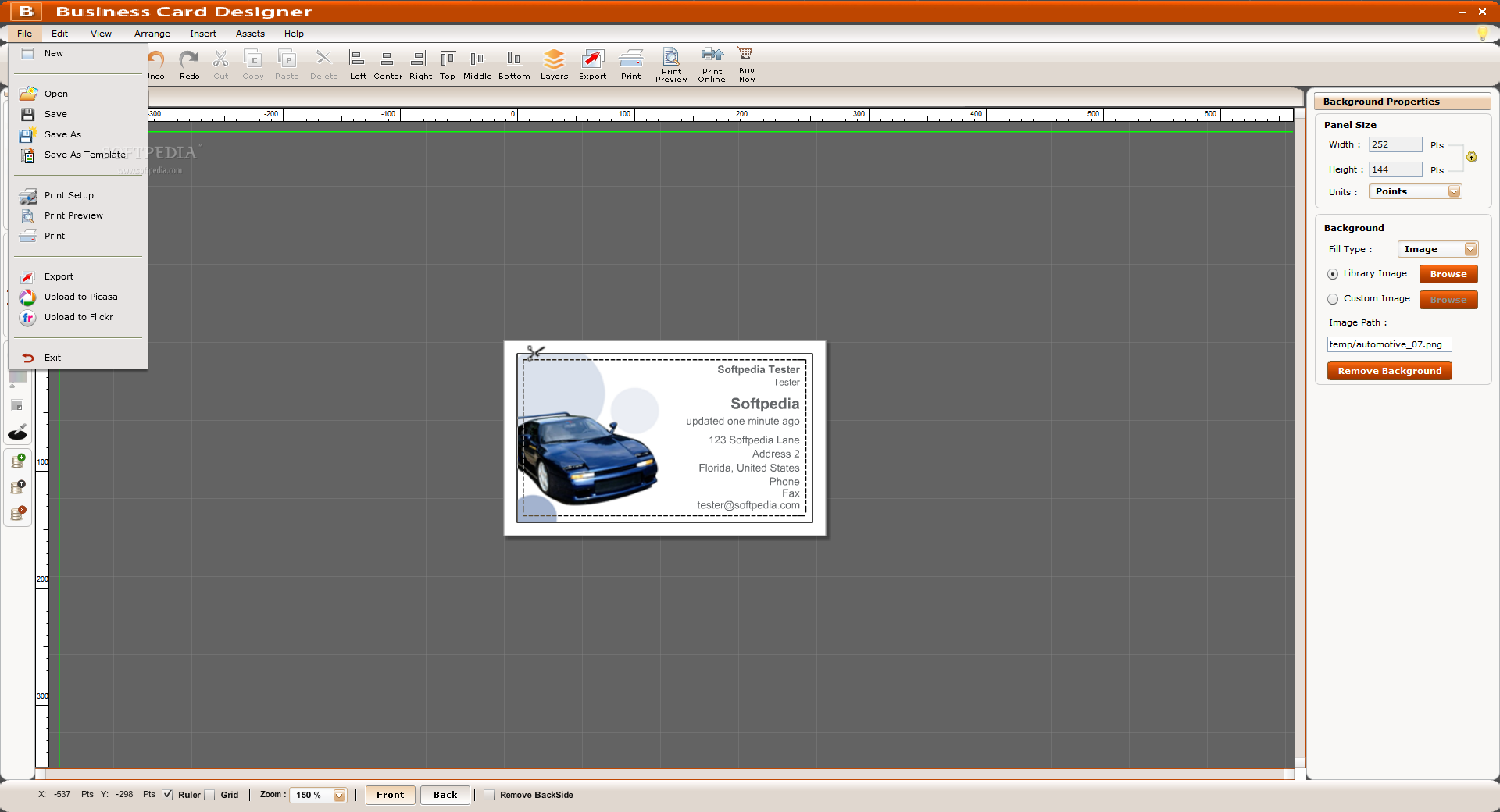Open the Zoom percentage dropdown
This screenshot has width=1500, height=812.
(319, 795)
